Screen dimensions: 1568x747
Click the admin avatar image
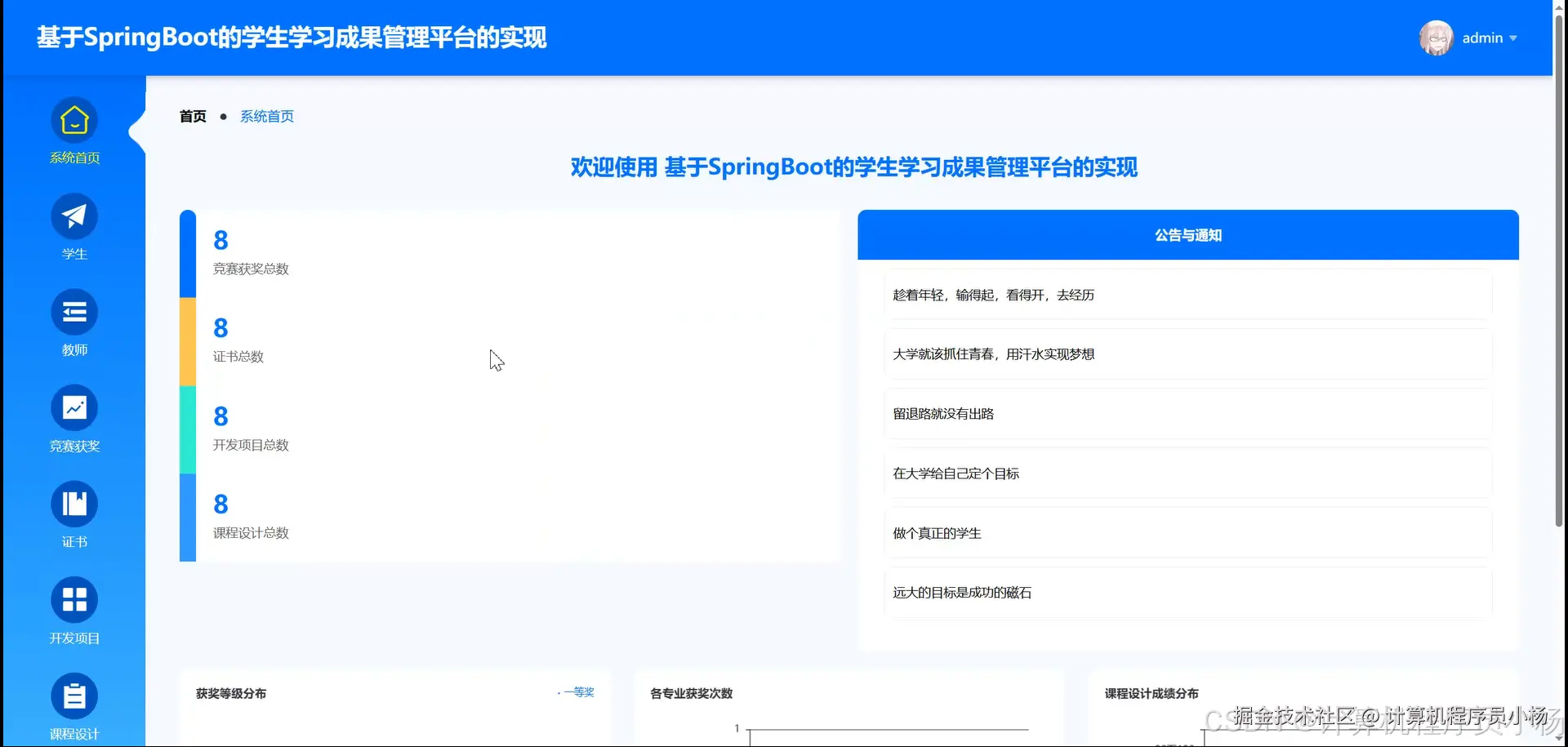[x=1436, y=38]
